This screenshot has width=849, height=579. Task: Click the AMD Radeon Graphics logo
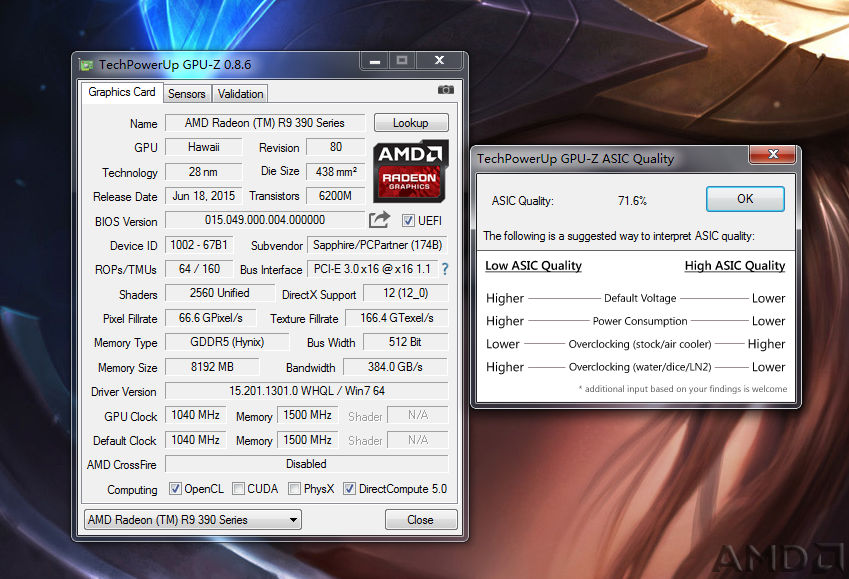coord(410,171)
